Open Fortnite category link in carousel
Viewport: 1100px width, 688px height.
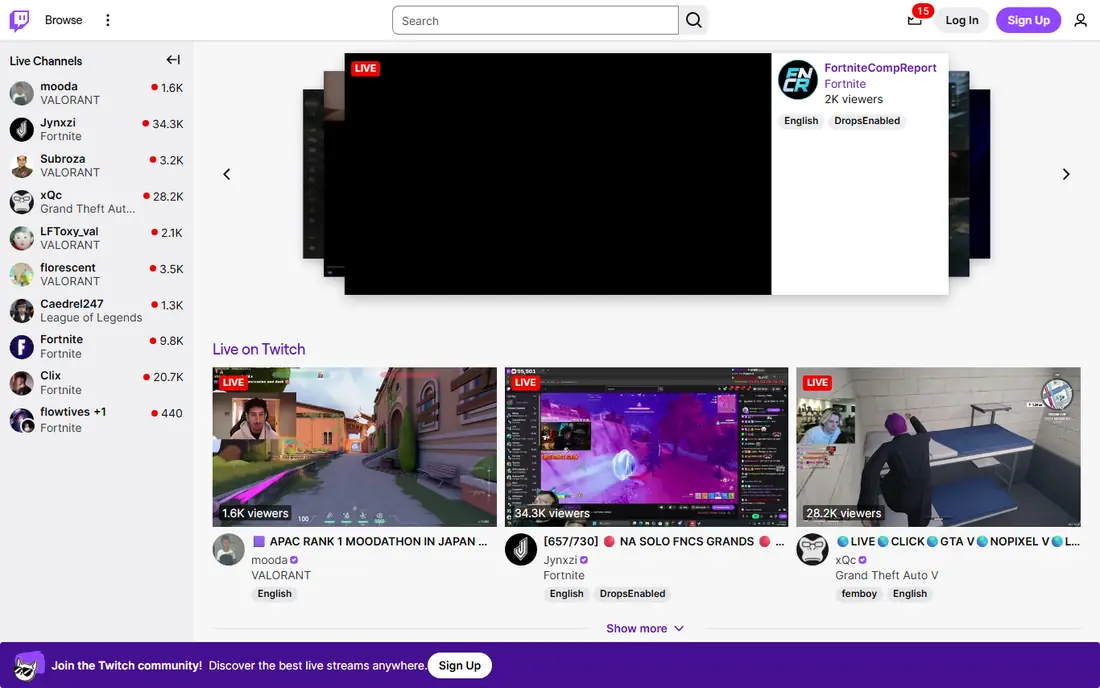point(845,83)
